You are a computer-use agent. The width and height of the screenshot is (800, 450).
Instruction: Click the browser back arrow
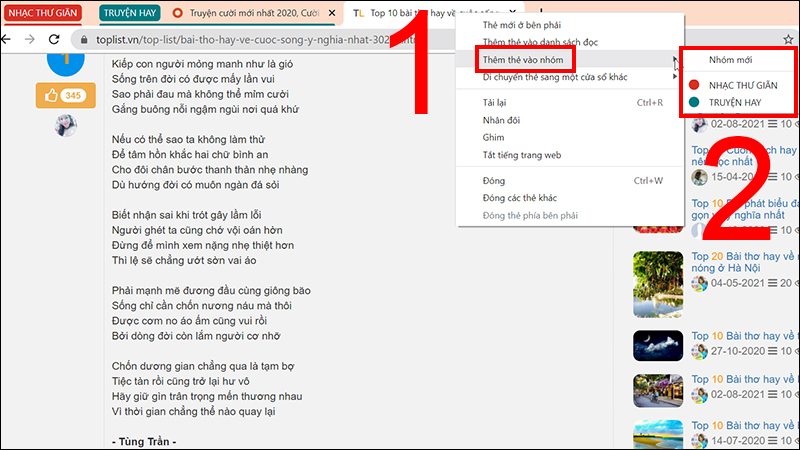point(6,39)
